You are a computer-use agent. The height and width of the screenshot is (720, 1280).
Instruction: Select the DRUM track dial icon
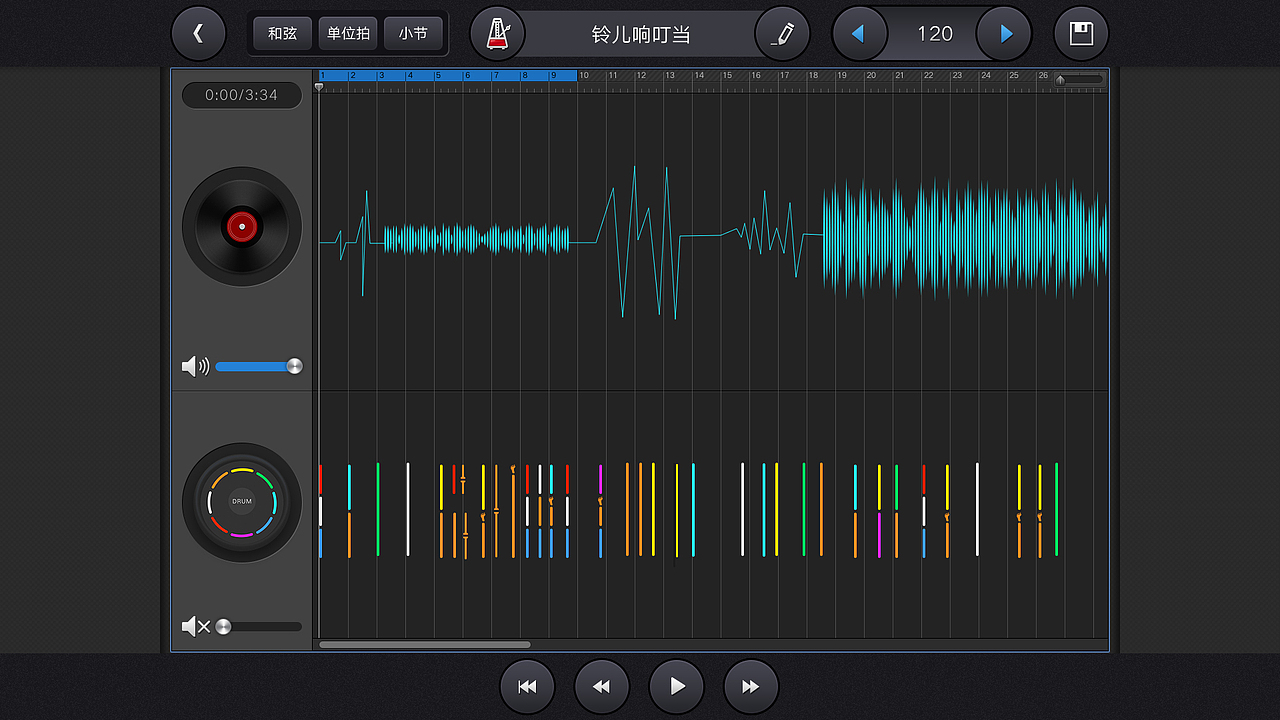(242, 502)
